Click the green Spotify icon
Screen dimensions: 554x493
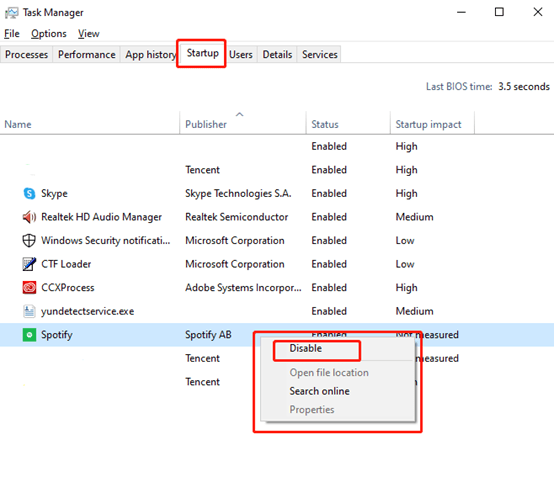(29, 335)
